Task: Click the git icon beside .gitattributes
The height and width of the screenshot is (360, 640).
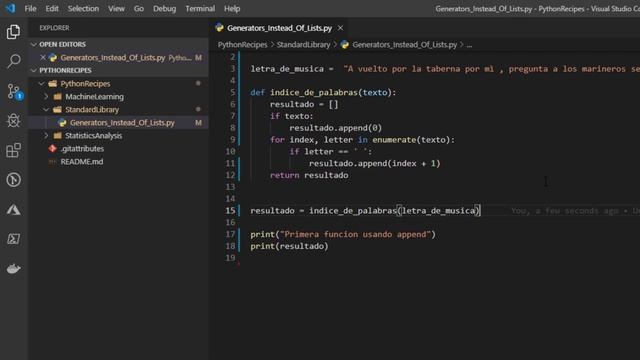Action: click(53, 149)
